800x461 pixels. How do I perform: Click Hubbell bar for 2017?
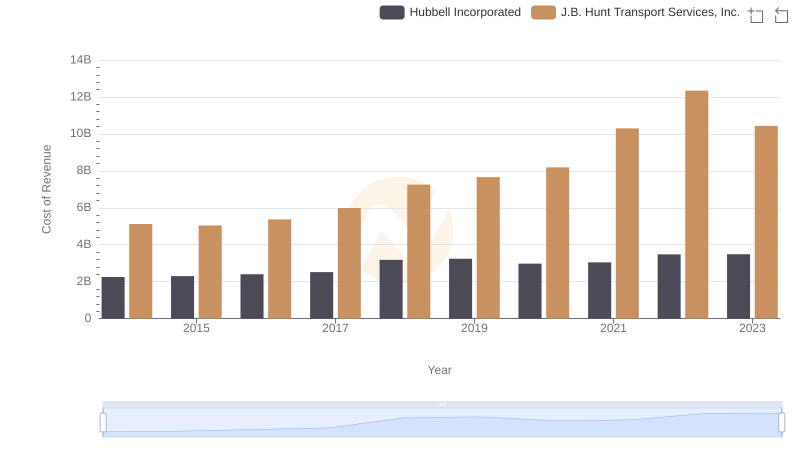(x=321, y=295)
